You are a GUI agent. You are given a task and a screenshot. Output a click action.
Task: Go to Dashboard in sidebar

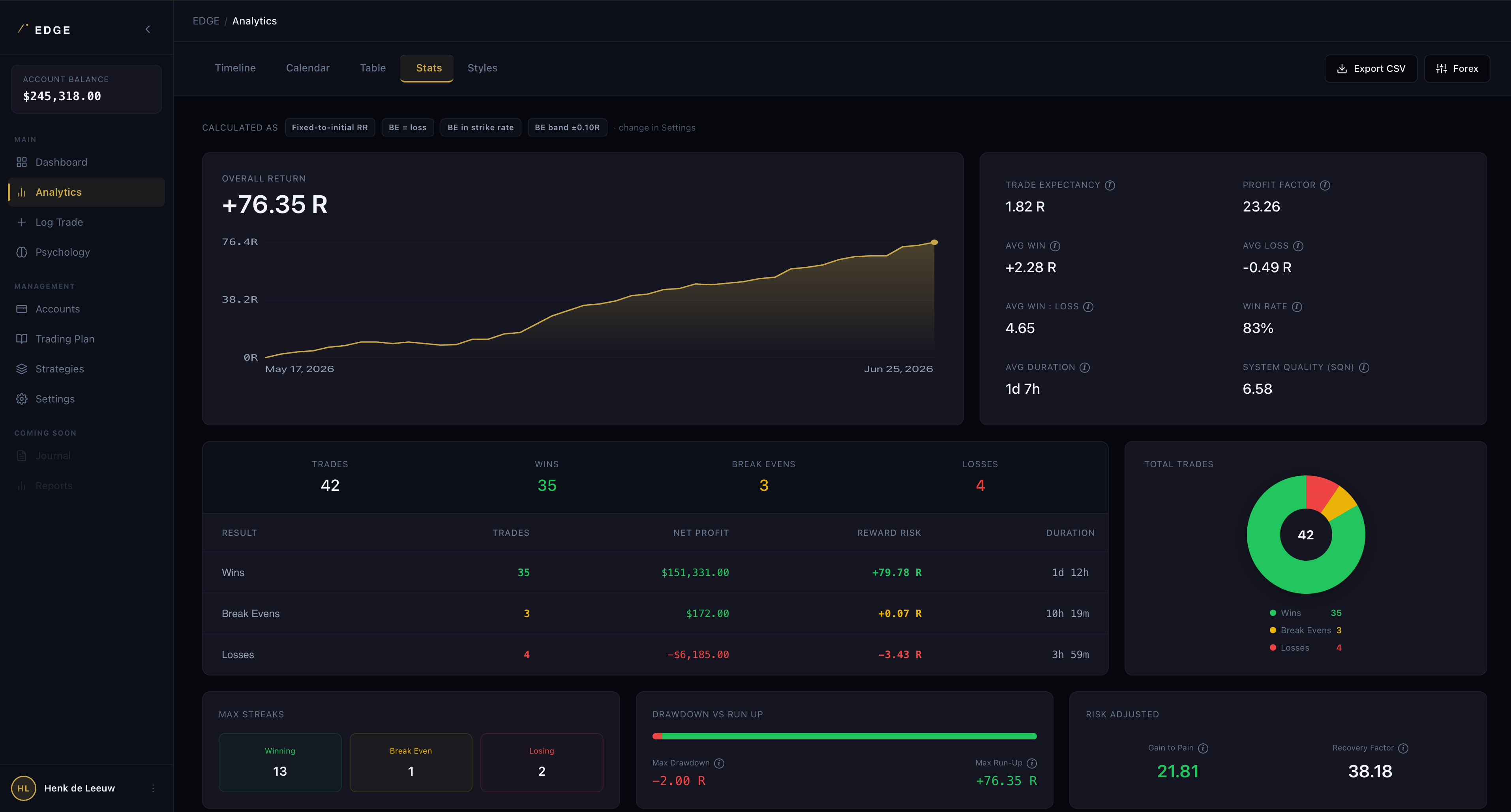point(86,163)
